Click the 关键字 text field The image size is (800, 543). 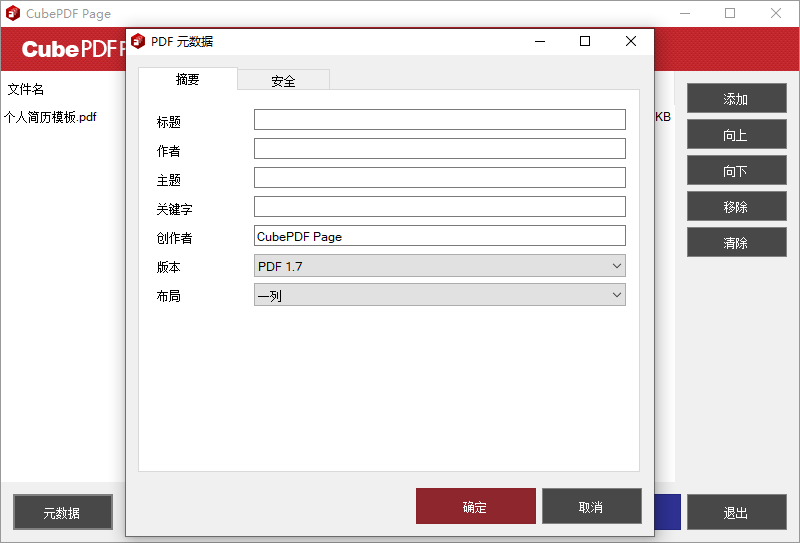tap(440, 207)
